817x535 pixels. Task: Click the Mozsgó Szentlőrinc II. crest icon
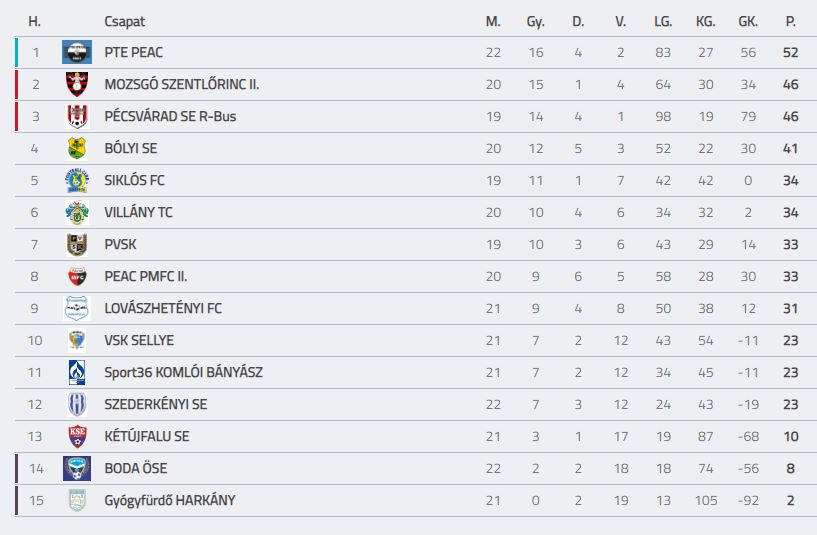tap(77, 84)
